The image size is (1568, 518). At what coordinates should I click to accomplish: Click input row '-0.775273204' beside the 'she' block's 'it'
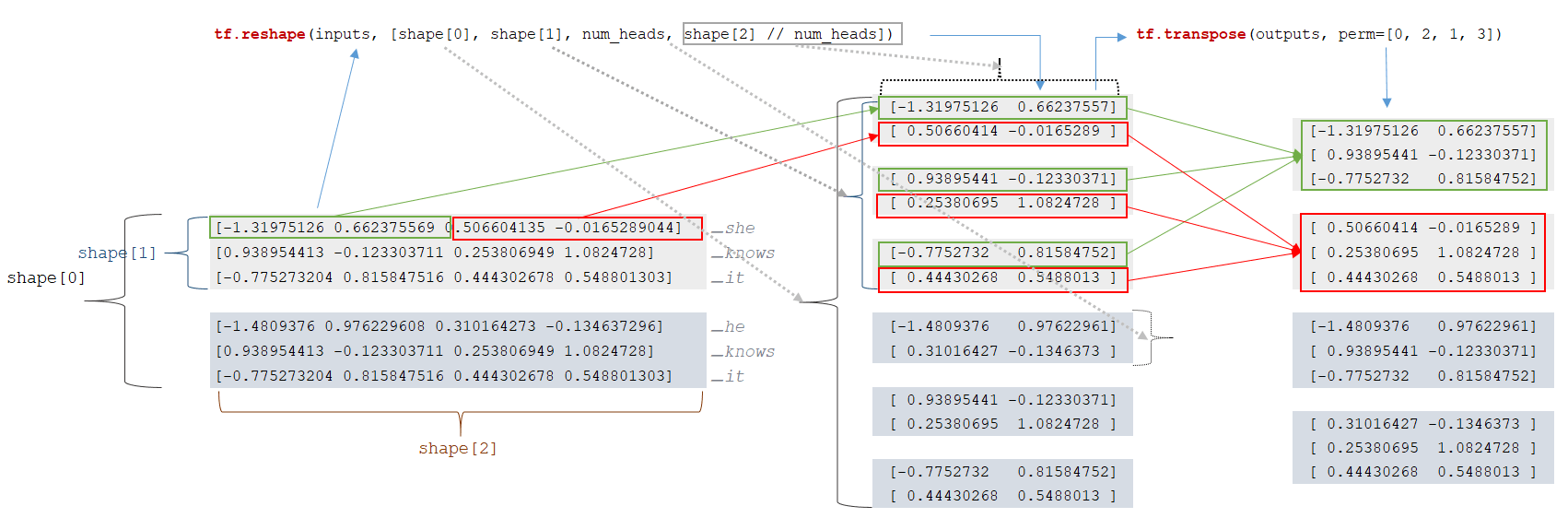pyautogui.click(x=444, y=277)
